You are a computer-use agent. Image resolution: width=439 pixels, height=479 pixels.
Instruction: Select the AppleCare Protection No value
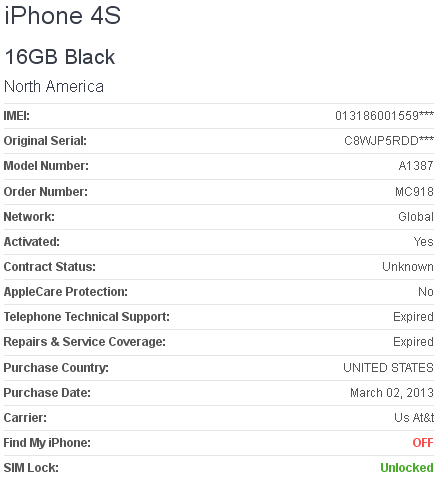[x=426, y=292]
